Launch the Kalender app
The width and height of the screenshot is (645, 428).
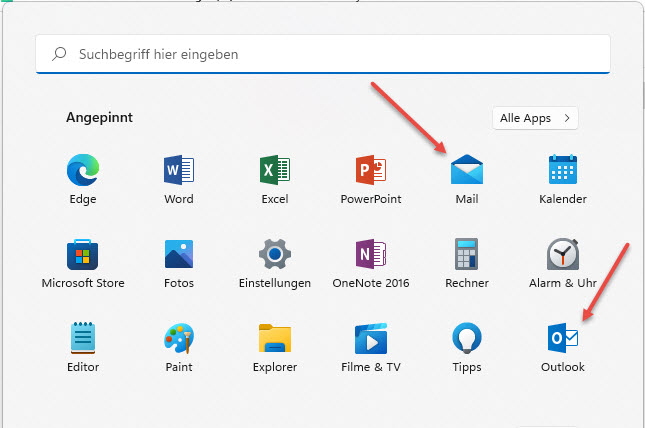(562, 172)
